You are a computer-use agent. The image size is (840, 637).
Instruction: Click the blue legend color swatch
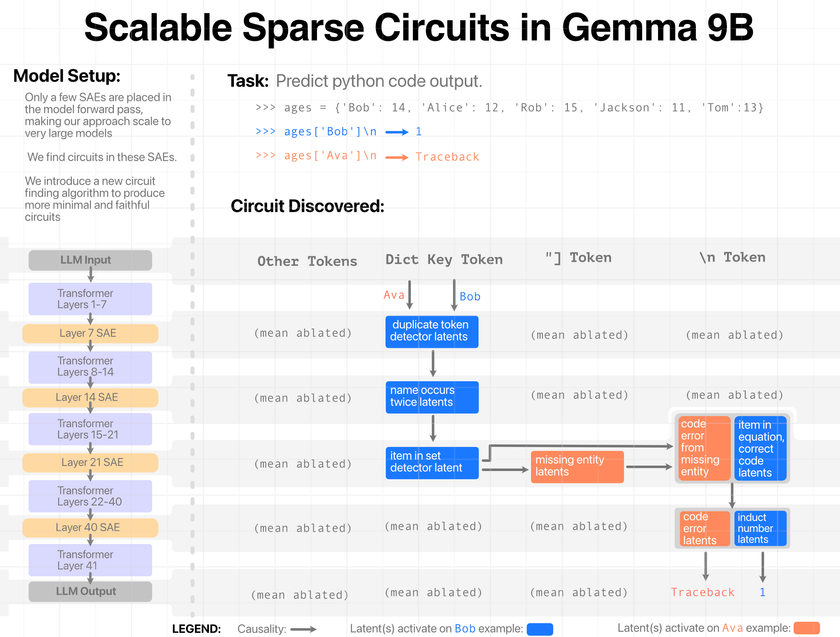[x=540, y=628]
